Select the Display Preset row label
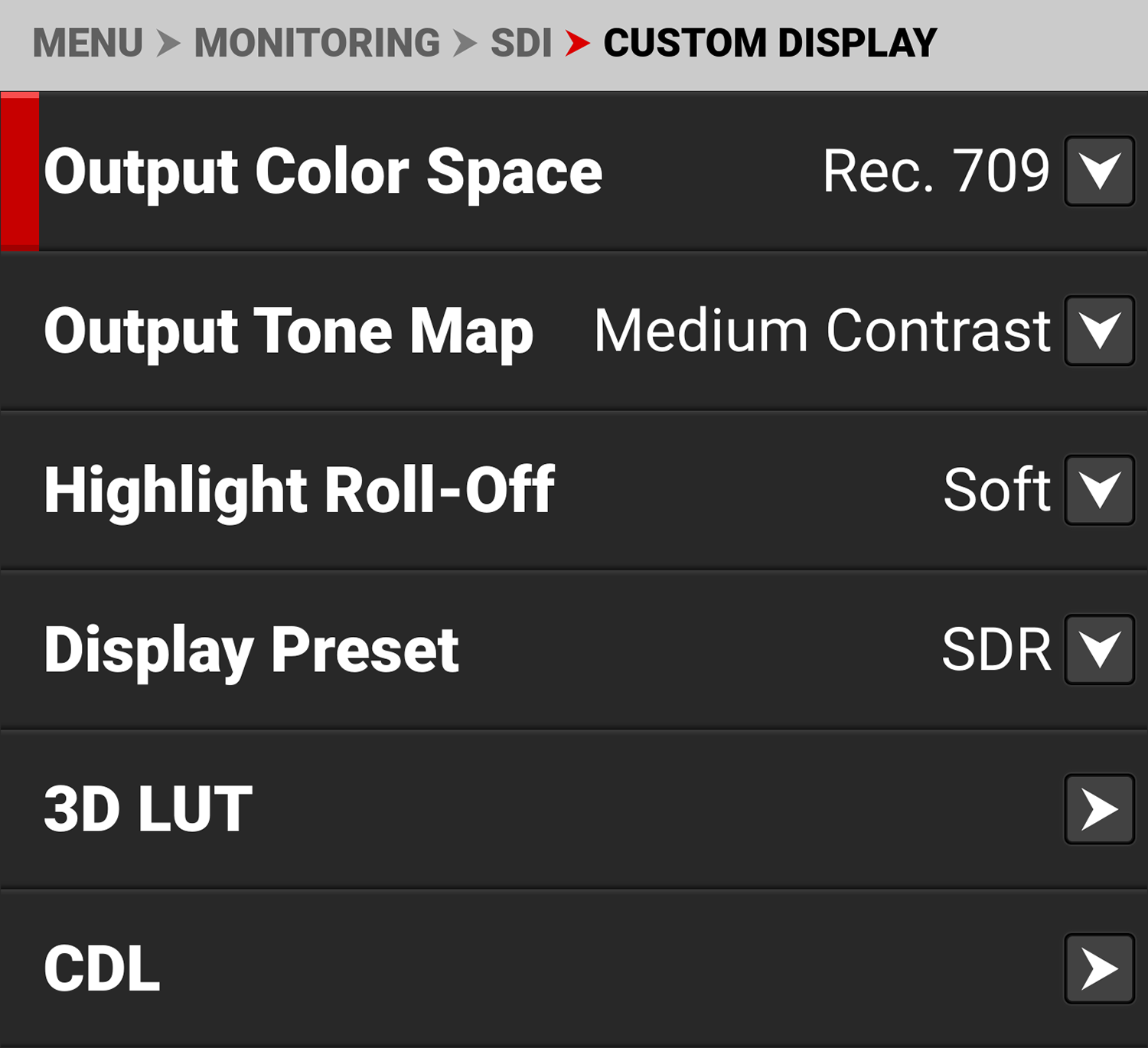Image resolution: width=1148 pixels, height=1048 pixels. pyautogui.click(x=251, y=651)
